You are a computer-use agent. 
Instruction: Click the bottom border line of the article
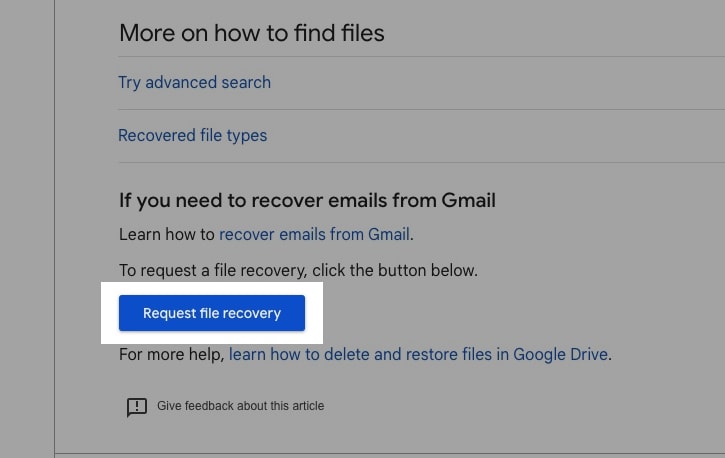(390, 453)
